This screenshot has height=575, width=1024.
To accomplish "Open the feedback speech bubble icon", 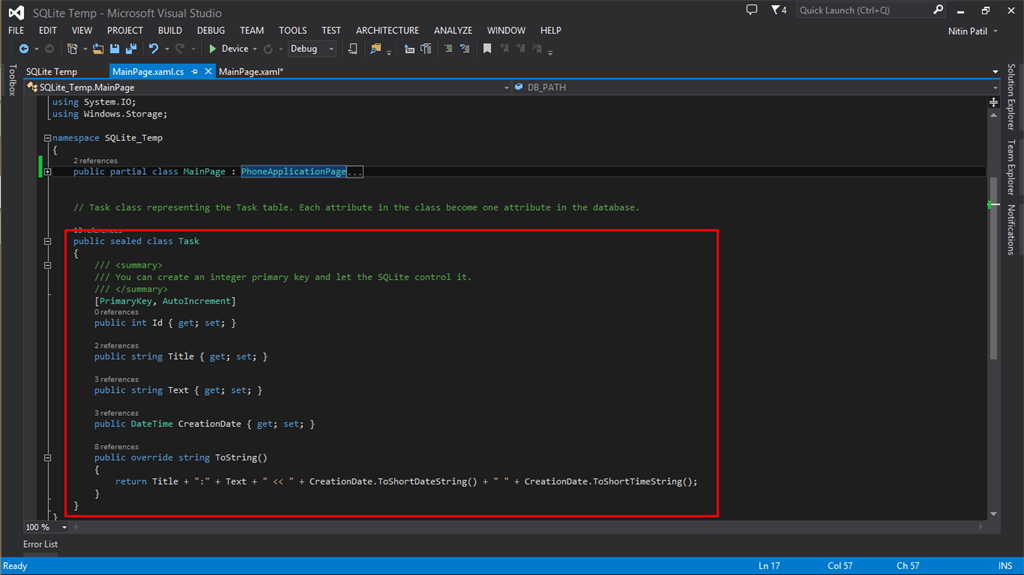I will [752, 10].
